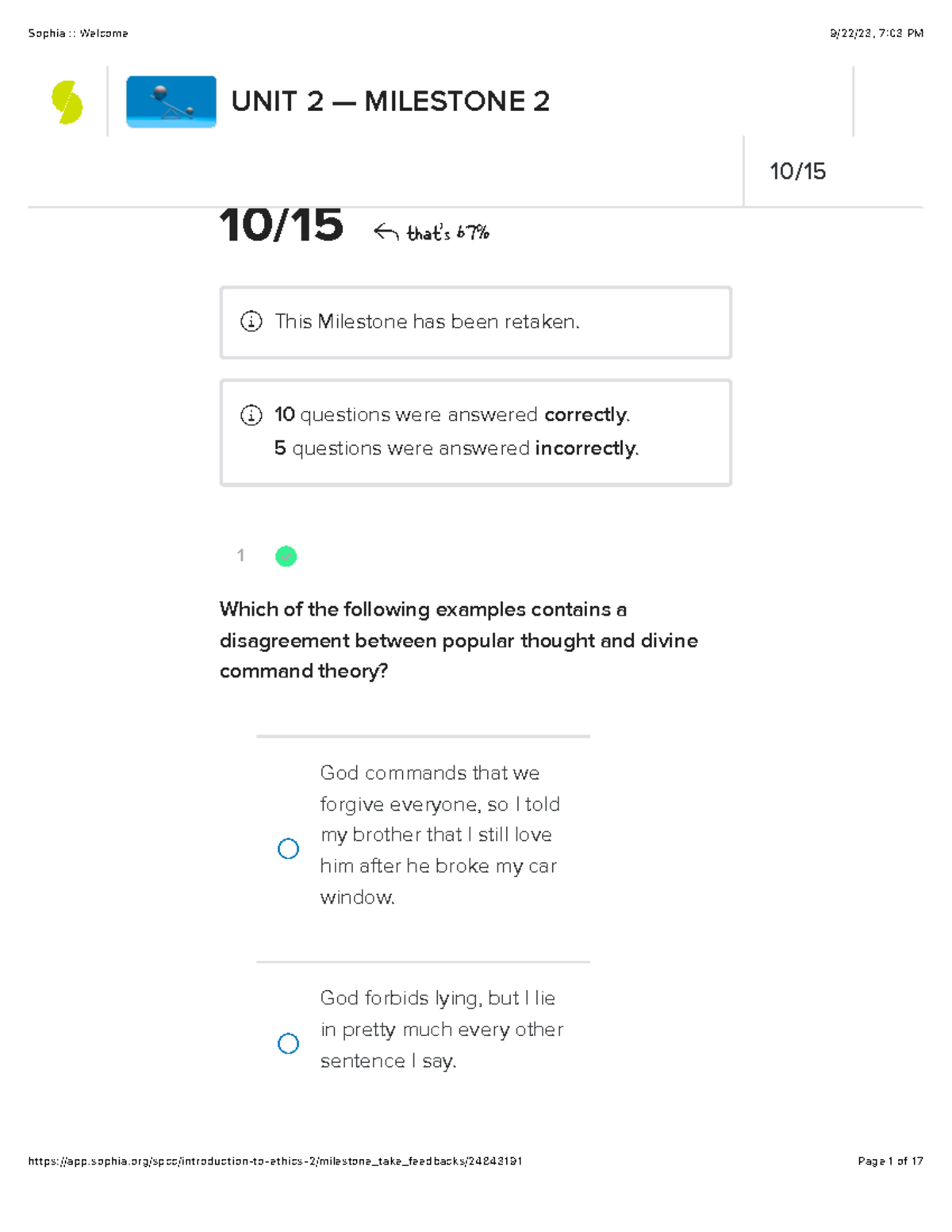The height and width of the screenshot is (1232, 952).
Task: Click the 'UNIT 2 — MILESTONE 2' heading
Action: (x=390, y=102)
